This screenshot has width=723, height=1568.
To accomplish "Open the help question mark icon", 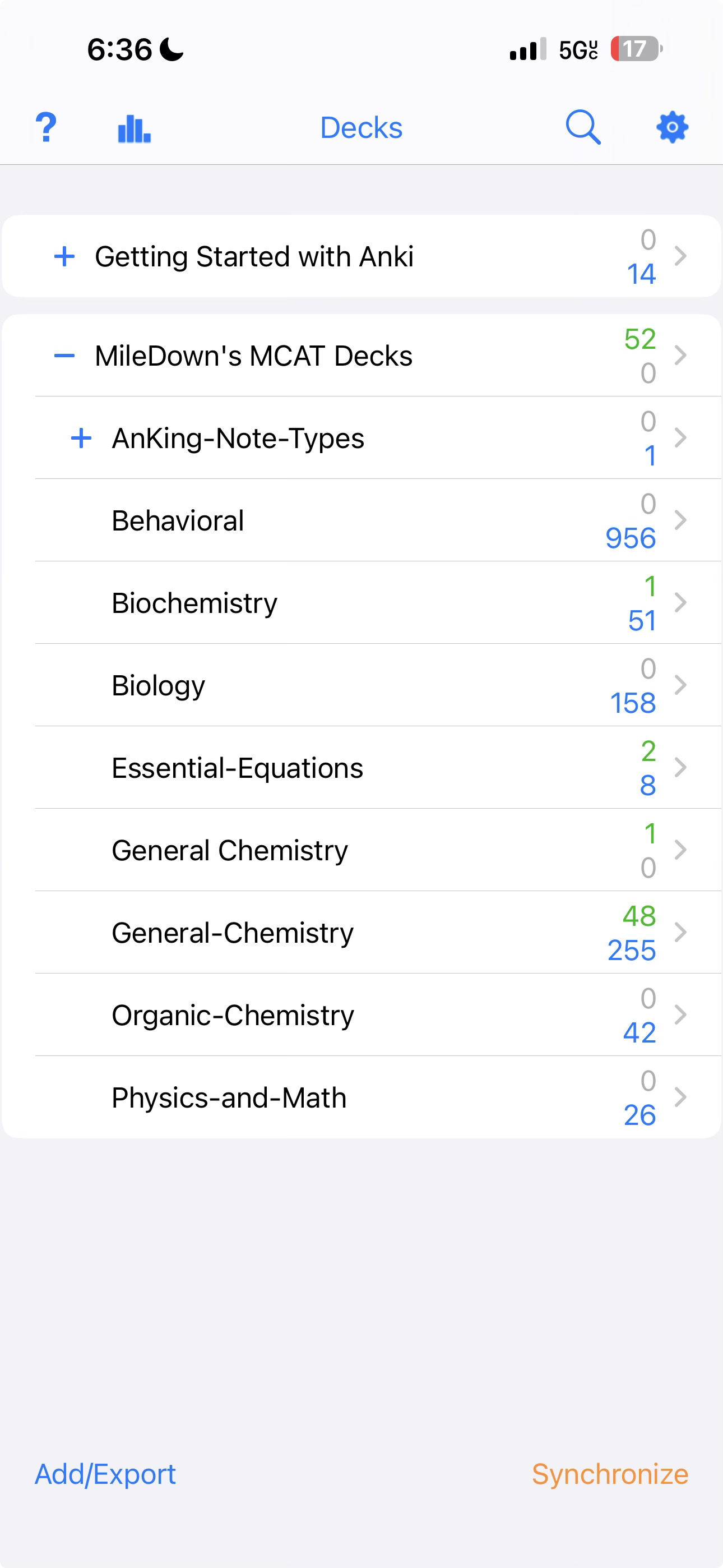I will [x=45, y=127].
